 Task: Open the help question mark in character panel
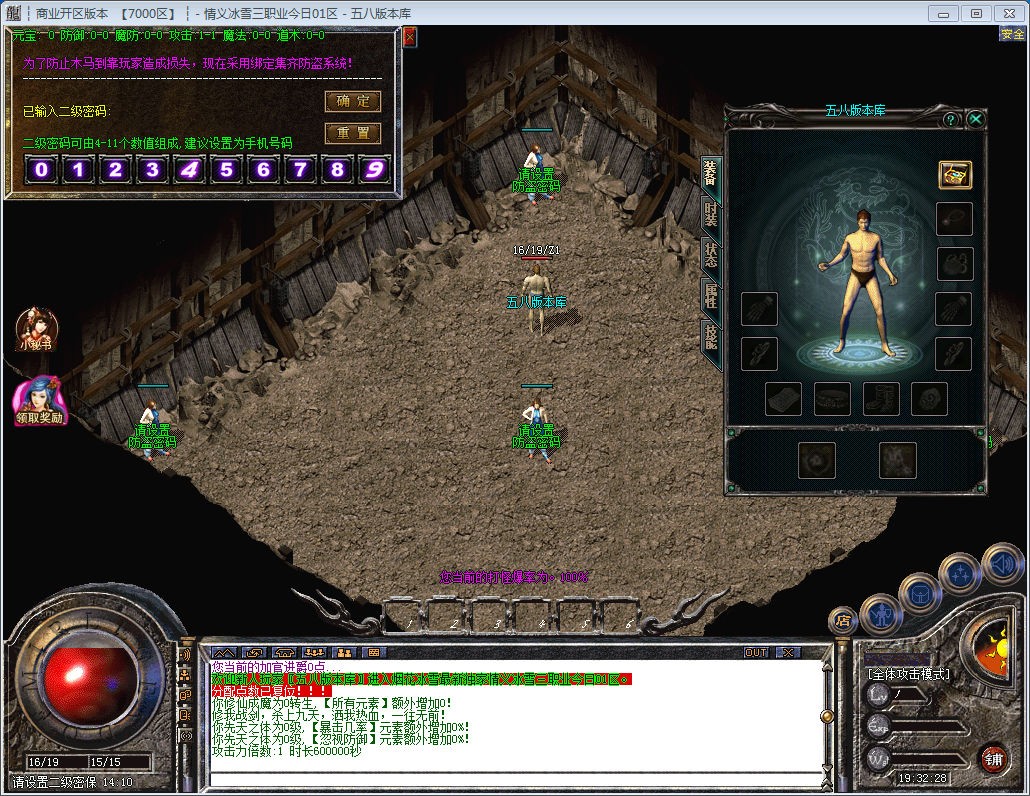click(950, 120)
